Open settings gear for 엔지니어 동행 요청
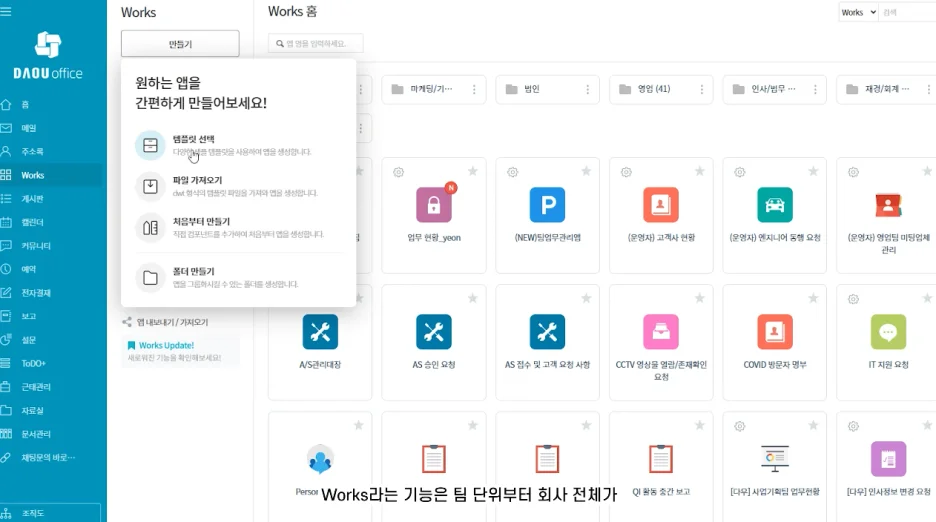The height and width of the screenshot is (522, 936). click(740, 172)
